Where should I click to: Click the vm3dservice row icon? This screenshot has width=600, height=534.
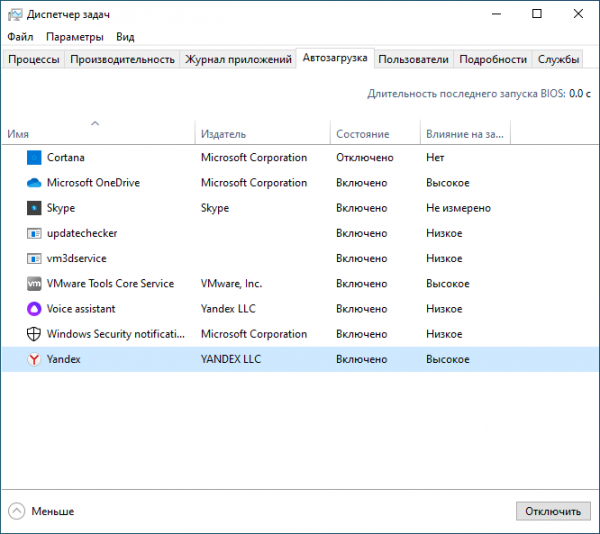(34, 259)
